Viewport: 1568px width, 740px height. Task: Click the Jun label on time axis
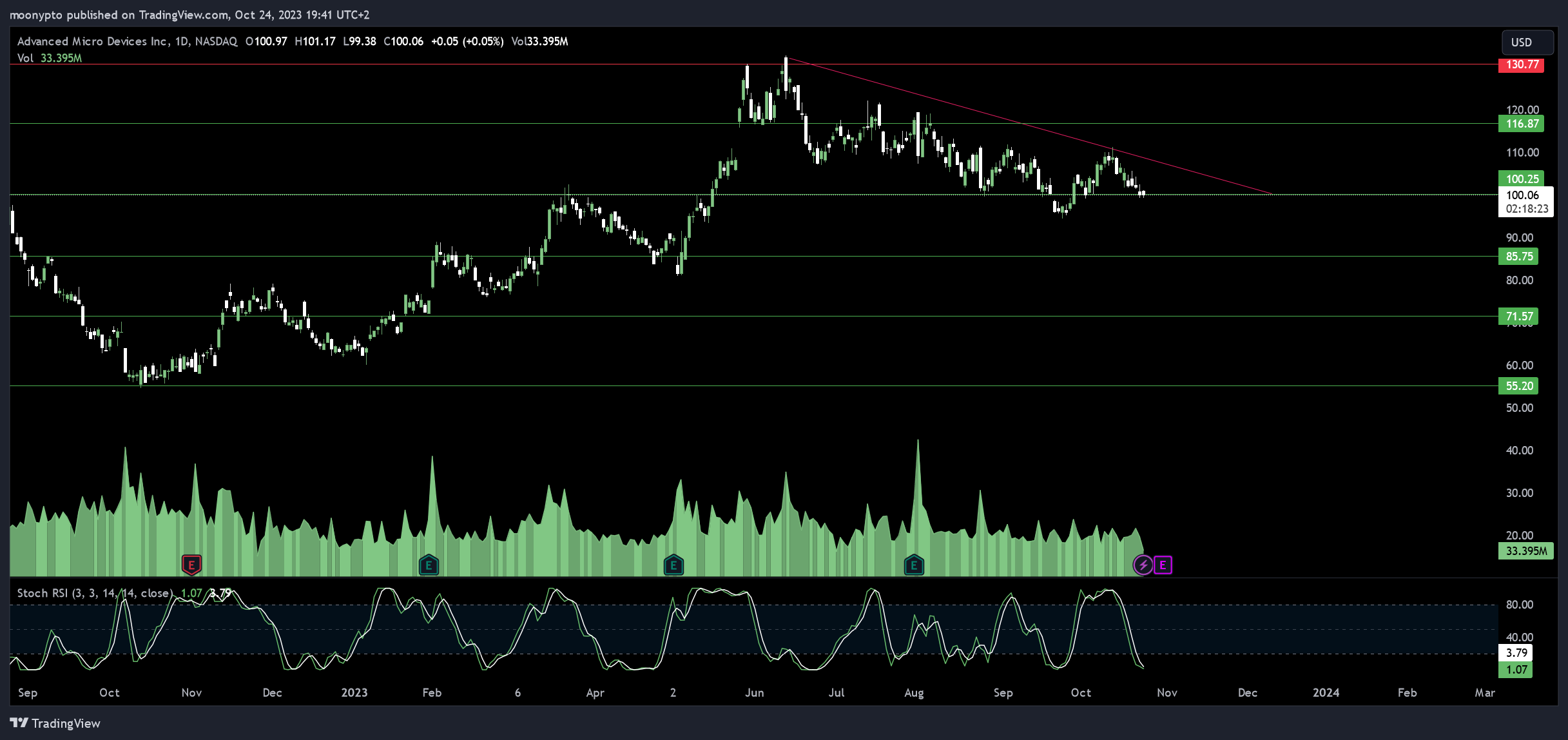755,693
